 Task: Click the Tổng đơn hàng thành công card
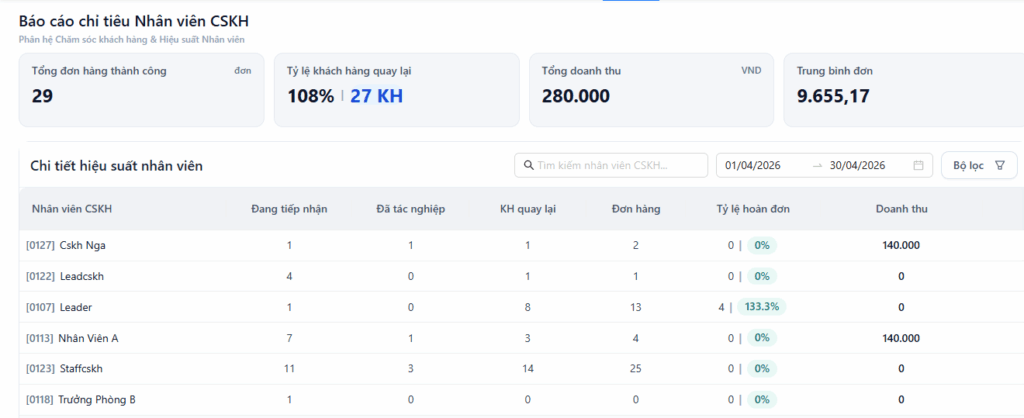pyautogui.click(x=141, y=90)
